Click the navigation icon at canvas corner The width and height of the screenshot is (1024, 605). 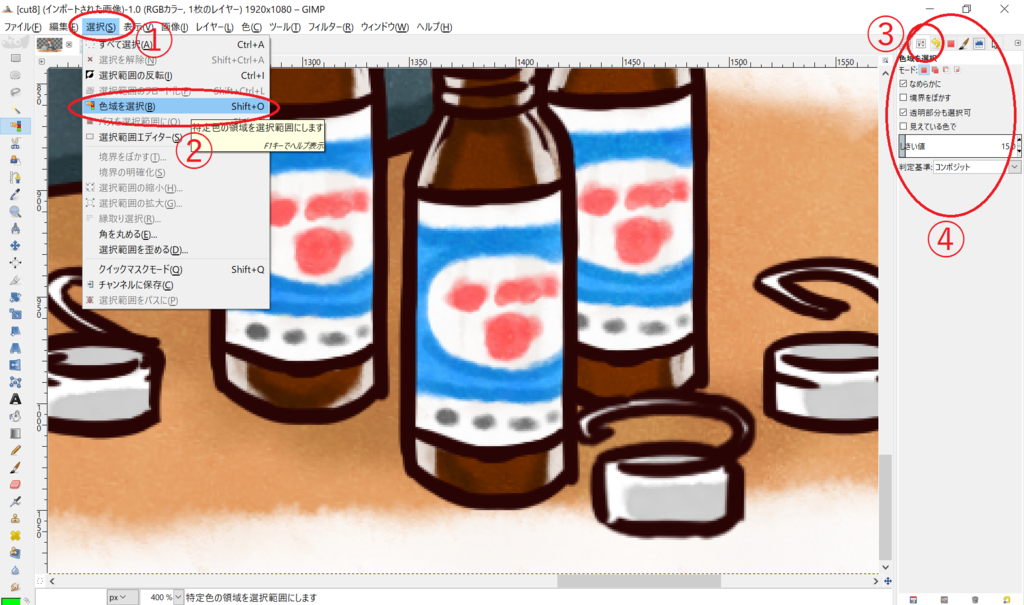coord(888,581)
